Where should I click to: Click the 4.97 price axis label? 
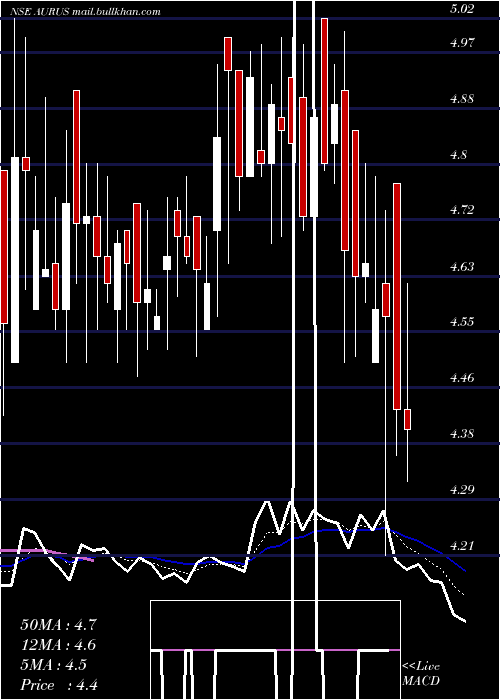(462, 43)
